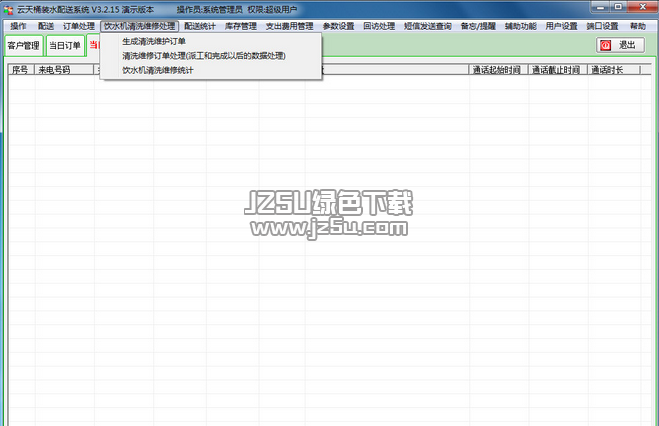The height and width of the screenshot is (426, 659).
Task: Open the 端口设置 menu
Action: tap(602, 26)
